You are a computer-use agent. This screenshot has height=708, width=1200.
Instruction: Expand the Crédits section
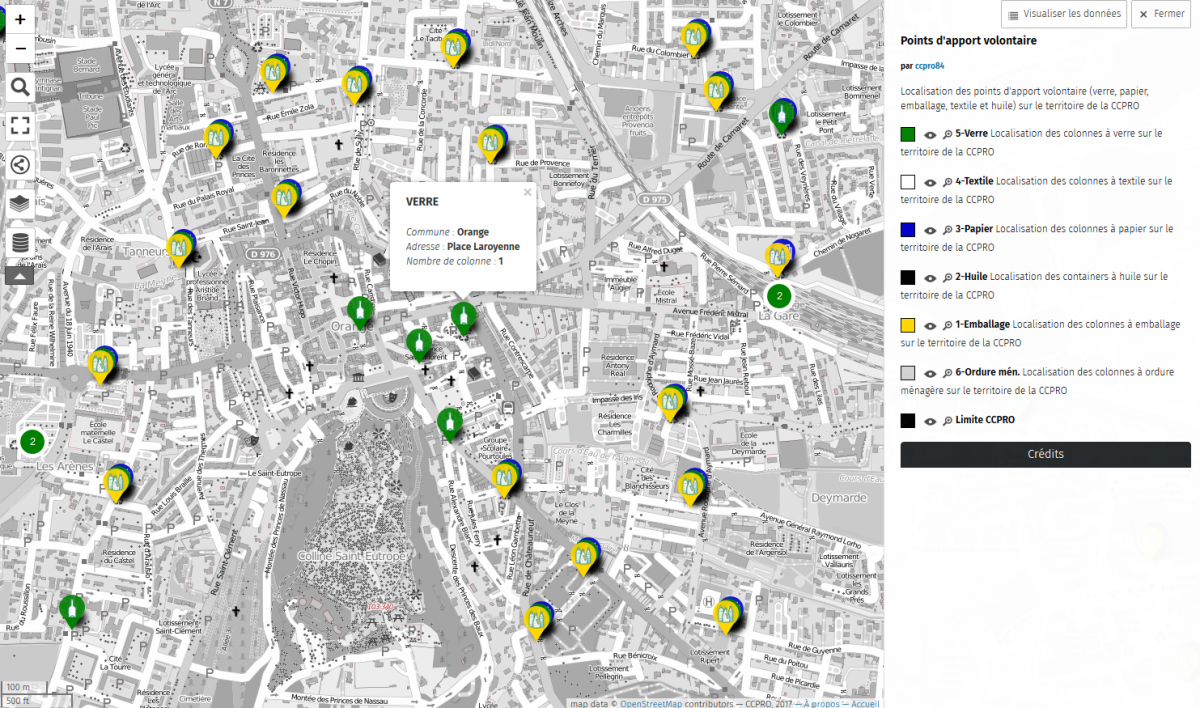tap(1045, 454)
